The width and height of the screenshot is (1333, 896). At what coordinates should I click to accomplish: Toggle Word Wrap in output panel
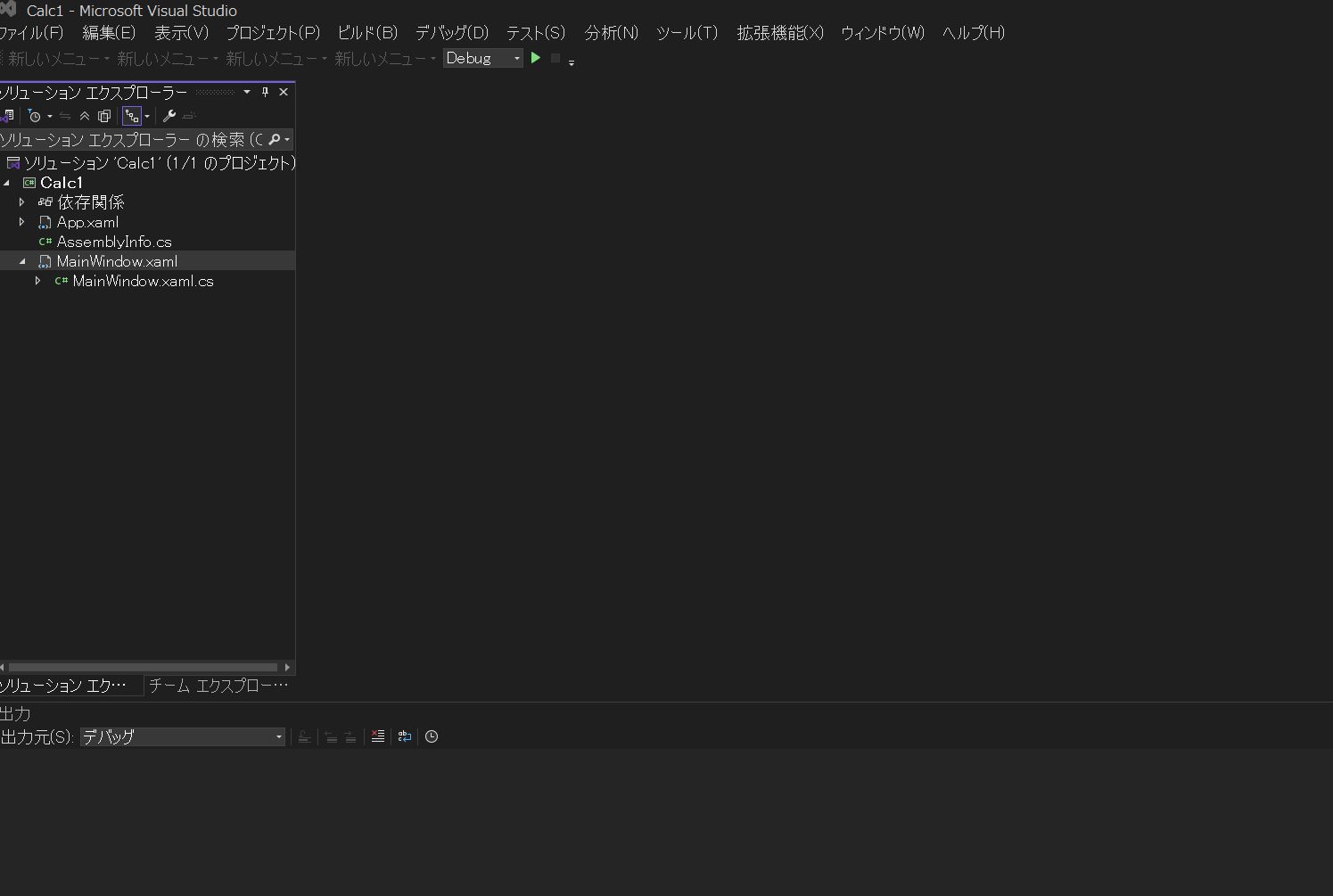click(x=405, y=736)
